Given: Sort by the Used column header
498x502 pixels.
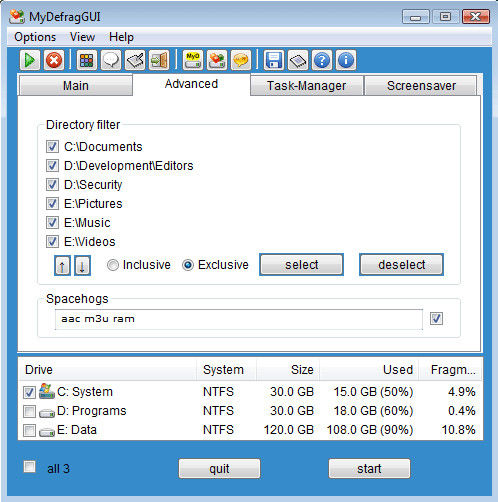Looking at the screenshot, I should point(369,370).
